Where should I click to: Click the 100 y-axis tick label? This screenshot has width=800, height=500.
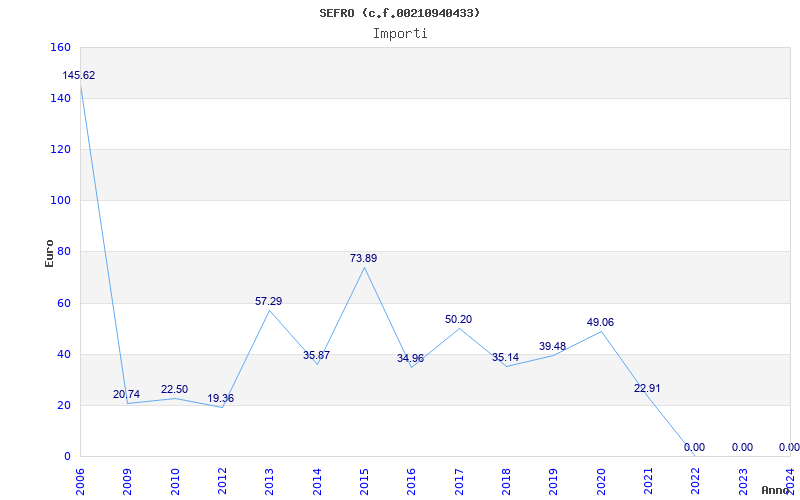60,201
